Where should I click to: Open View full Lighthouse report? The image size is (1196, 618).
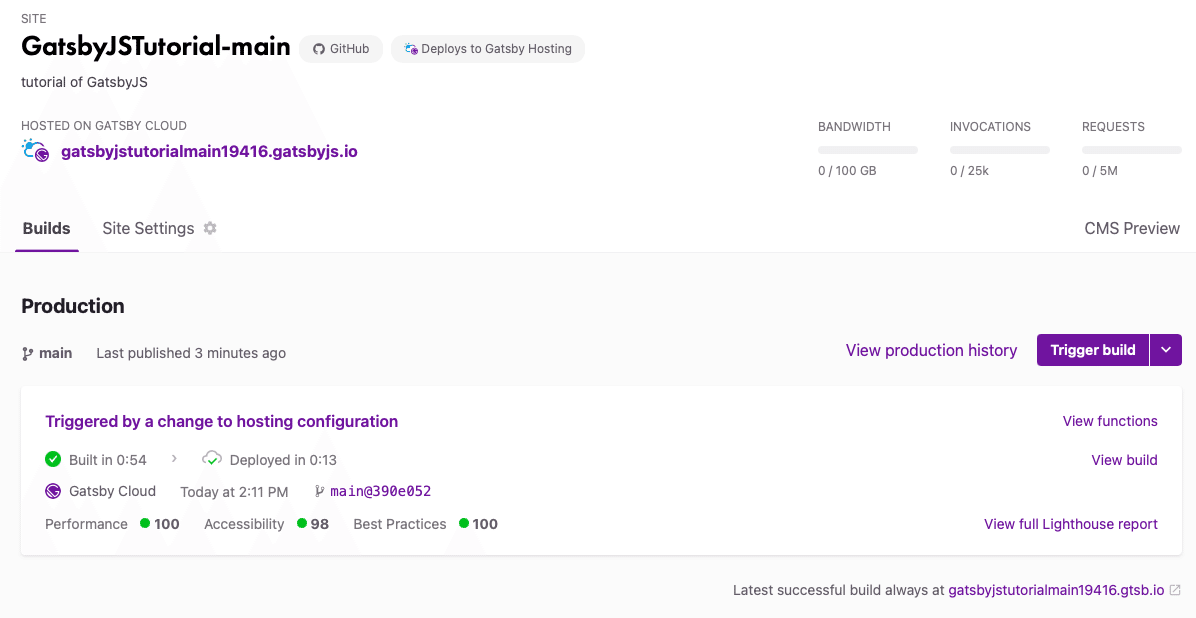(x=1070, y=524)
